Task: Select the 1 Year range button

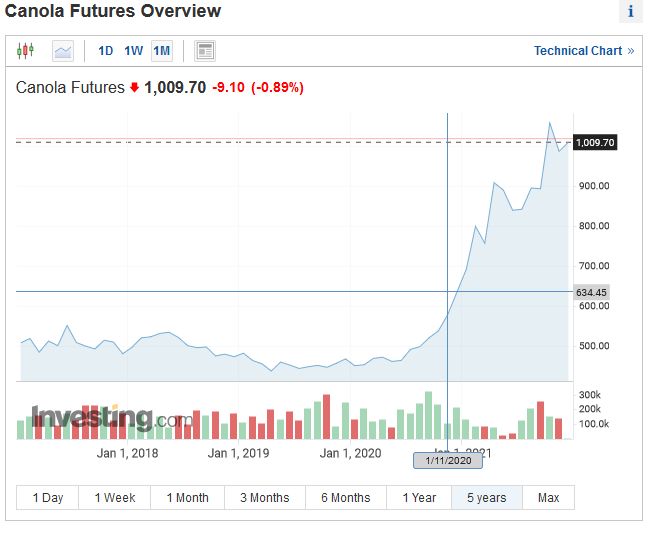Action: 419,498
